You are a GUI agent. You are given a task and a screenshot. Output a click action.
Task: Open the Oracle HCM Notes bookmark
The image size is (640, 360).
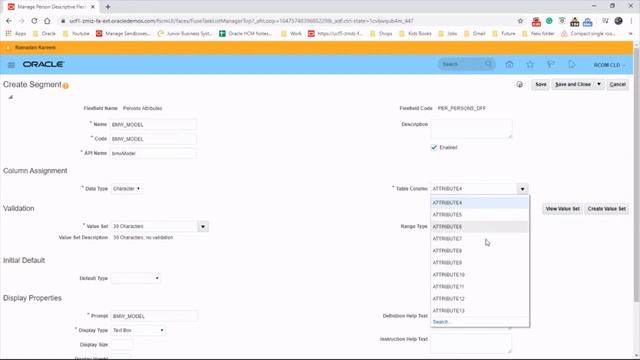[x=245, y=33]
